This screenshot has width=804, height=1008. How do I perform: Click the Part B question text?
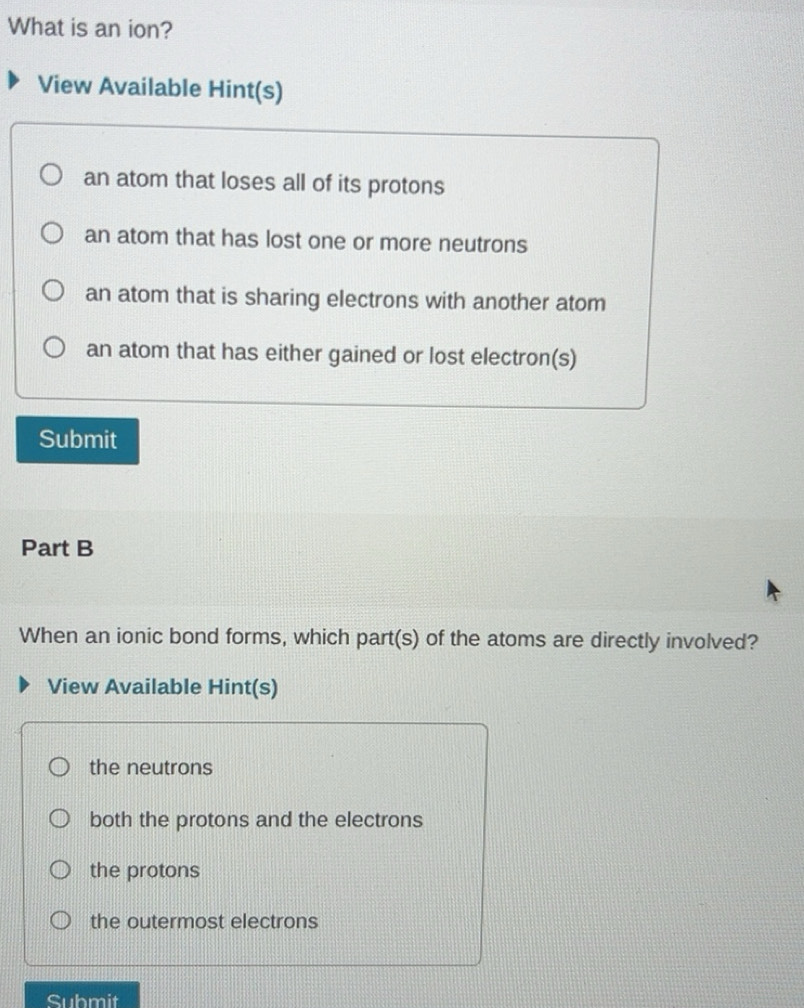click(390, 639)
